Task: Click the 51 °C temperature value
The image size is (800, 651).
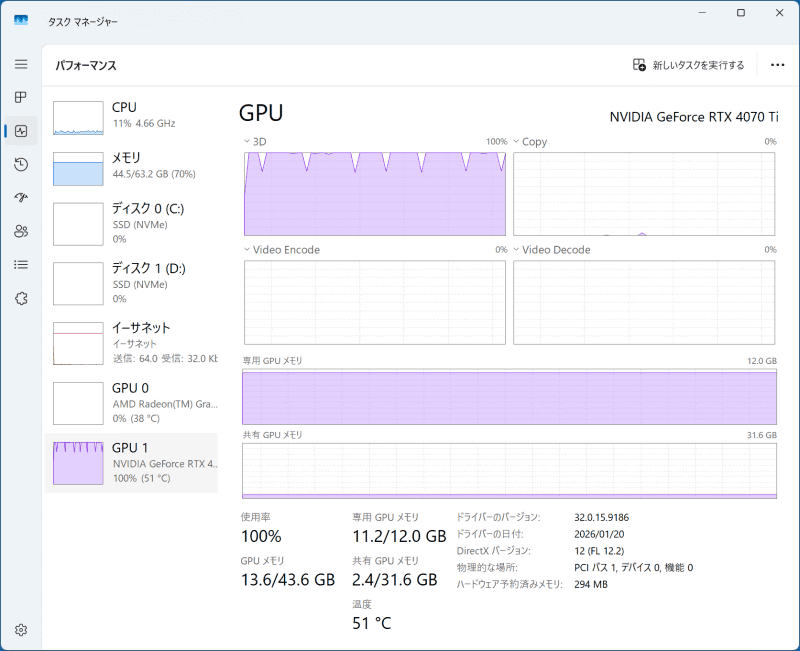Action: click(x=371, y=623)
